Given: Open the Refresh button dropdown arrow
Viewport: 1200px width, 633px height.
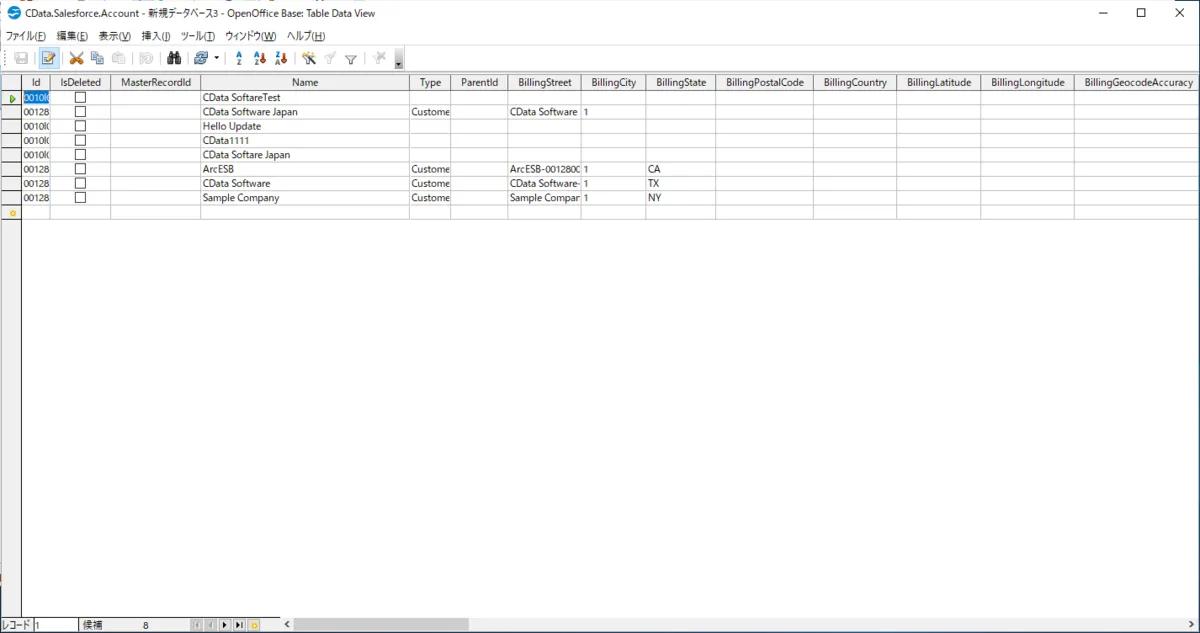Looking at the screenshot, I should click(x=216, y=59).
